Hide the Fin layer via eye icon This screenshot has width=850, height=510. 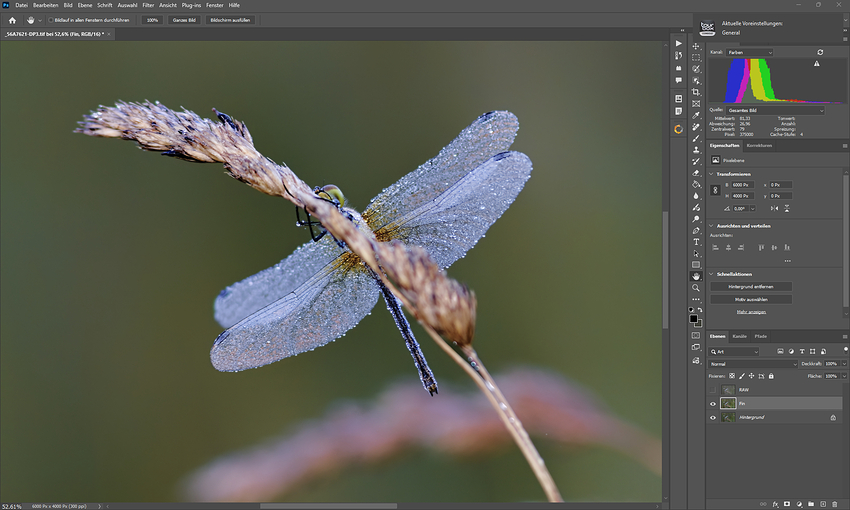(713, 404)
